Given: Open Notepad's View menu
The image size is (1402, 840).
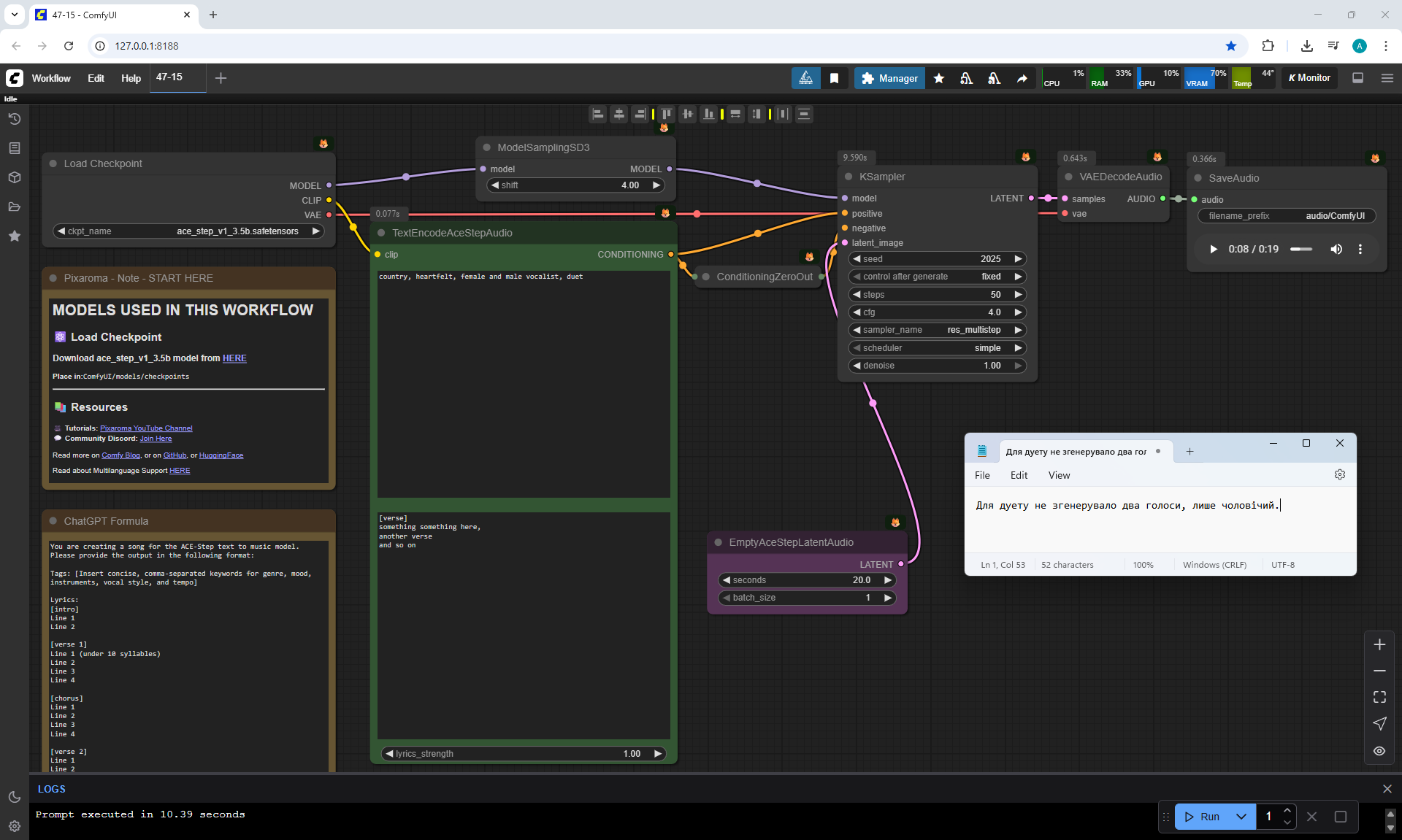Looking at the screenshot, I should [1059, 475].
